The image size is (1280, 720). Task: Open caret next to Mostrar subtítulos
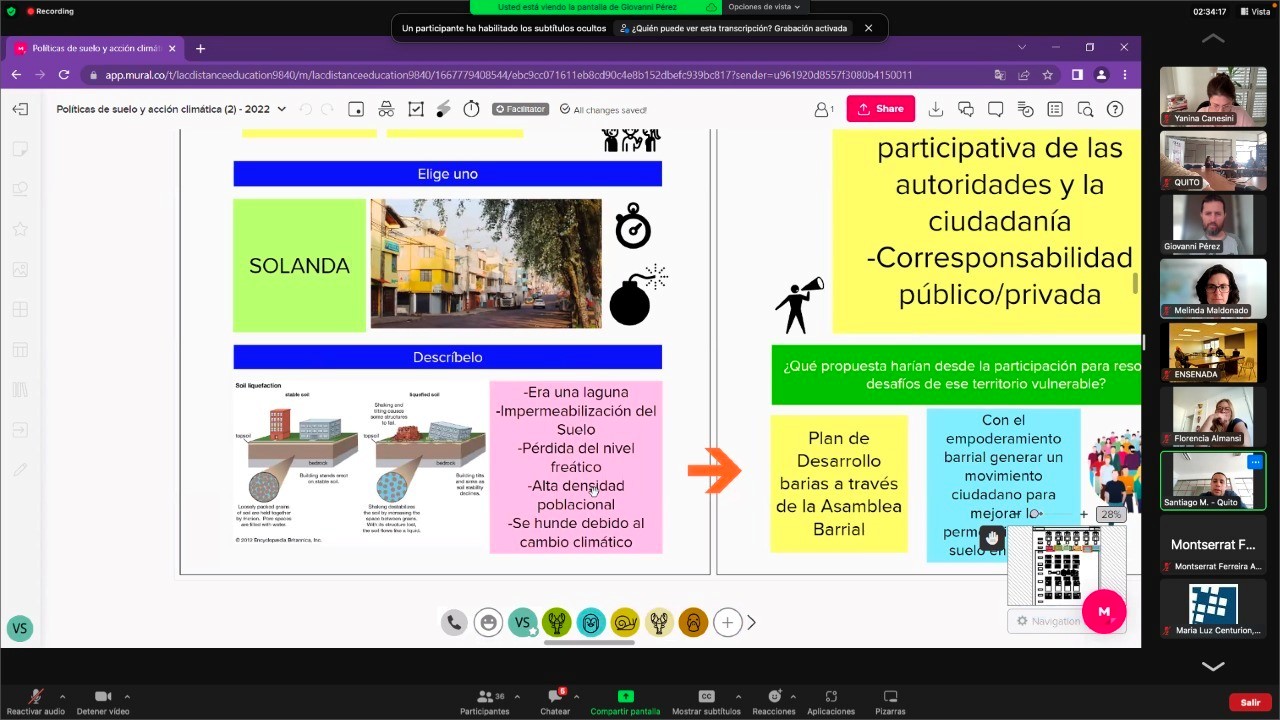[738, 696]
